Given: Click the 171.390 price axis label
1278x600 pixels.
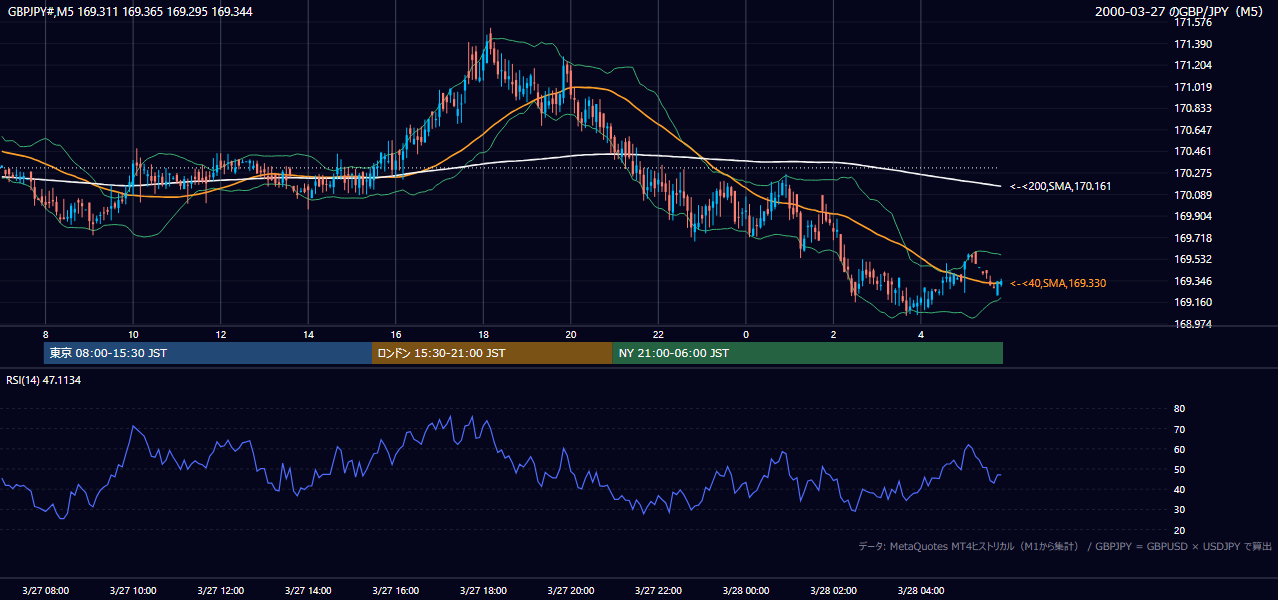Looking at the screenshot, I should [1193, 44].
